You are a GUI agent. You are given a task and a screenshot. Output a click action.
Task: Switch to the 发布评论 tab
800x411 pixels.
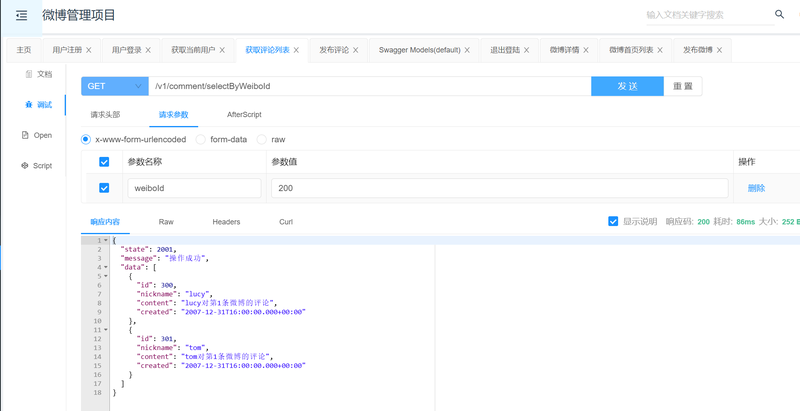[334, 50]
